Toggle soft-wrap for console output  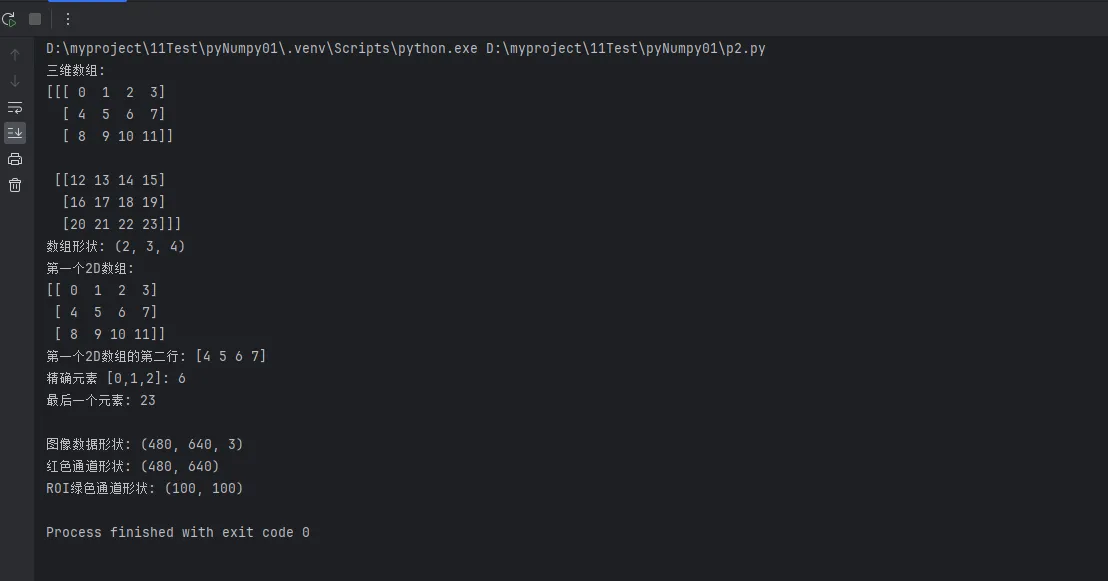pos(15,107)
